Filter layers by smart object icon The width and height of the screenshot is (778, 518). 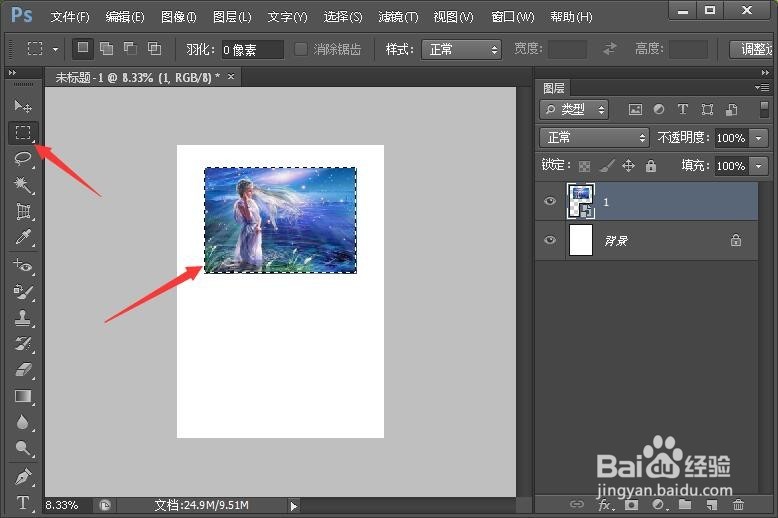click(732, 110)
